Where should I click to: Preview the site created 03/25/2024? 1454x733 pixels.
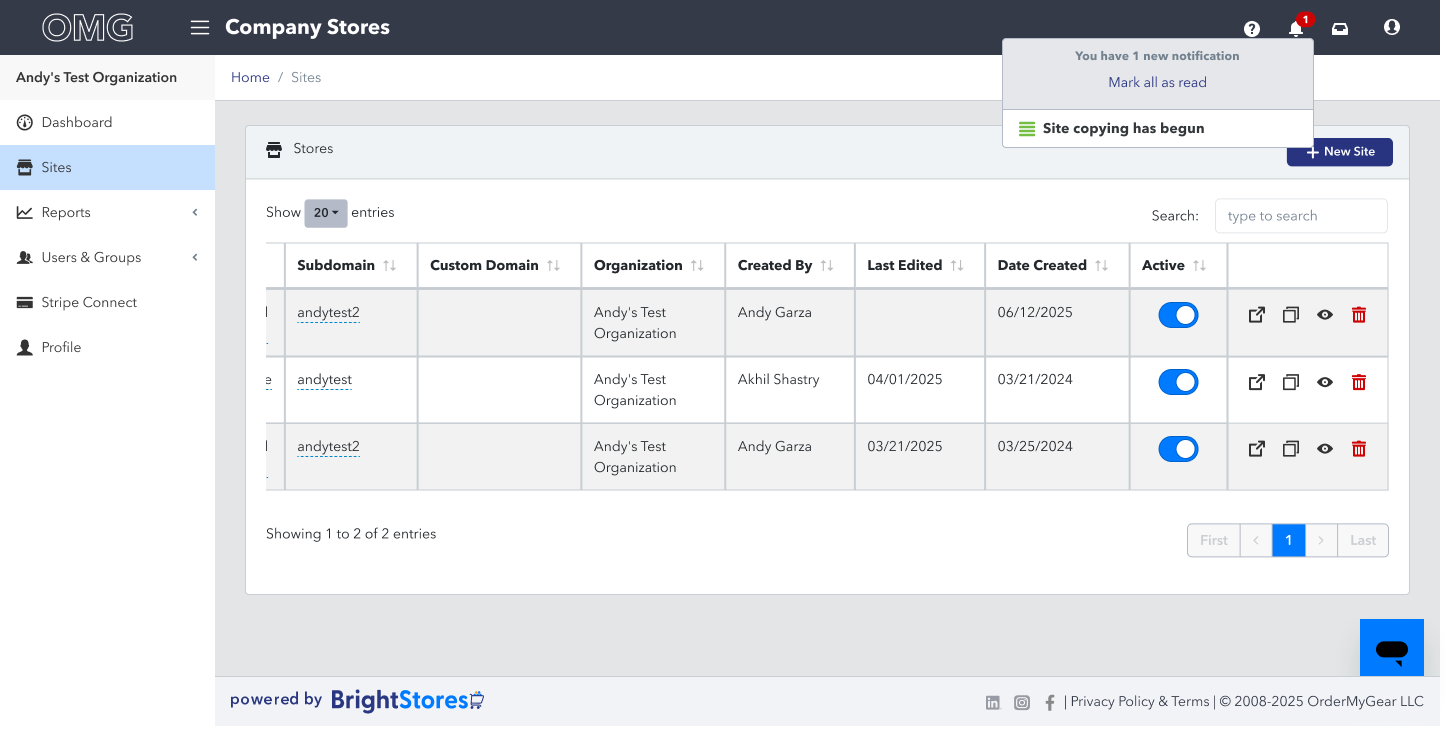point(1325,449)
